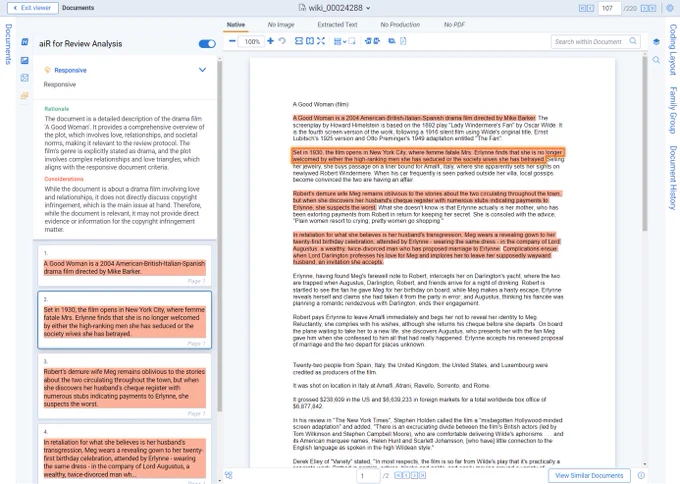Click the fit-to-window expand icon

tap(321, 41)
